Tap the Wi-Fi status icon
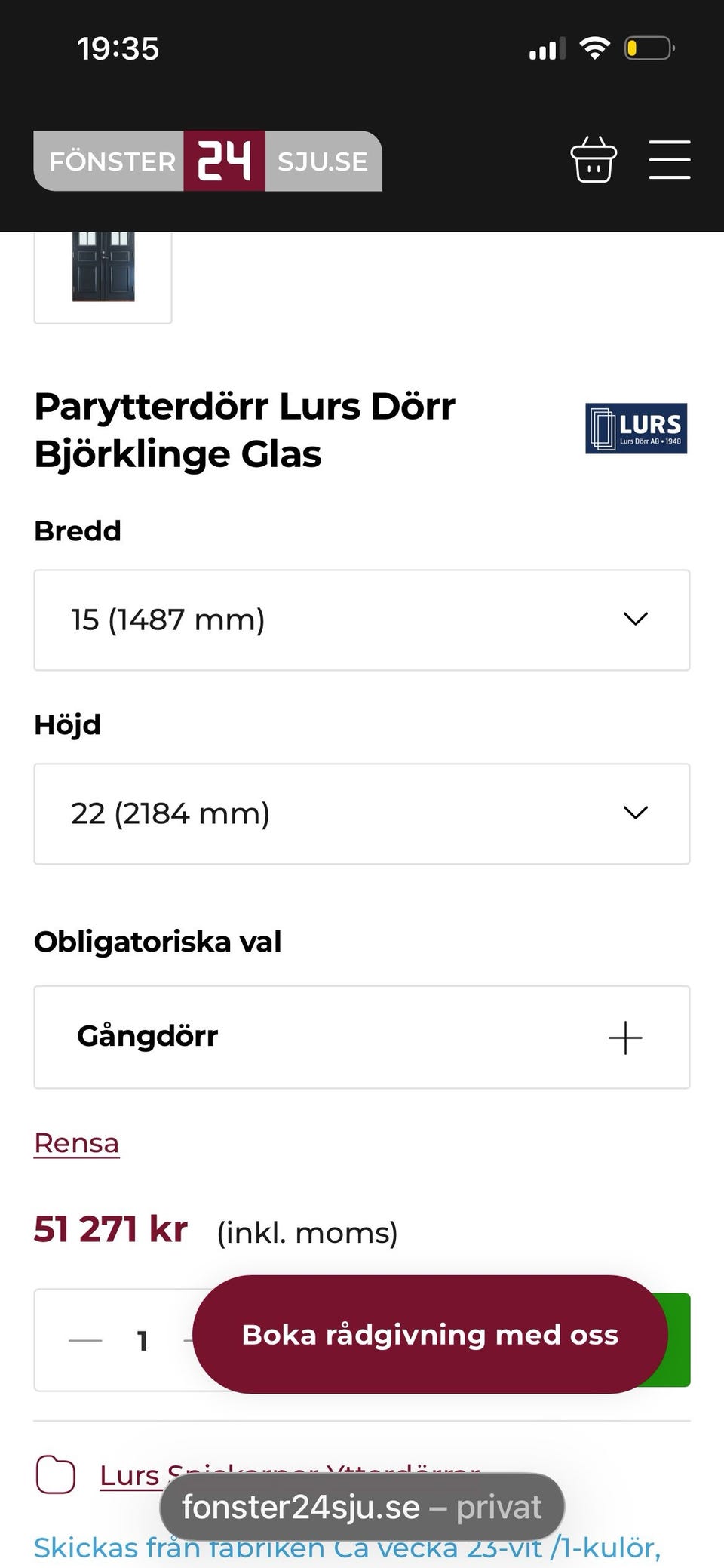Viewport: 724px width, 1568px height. coord(594,49)
